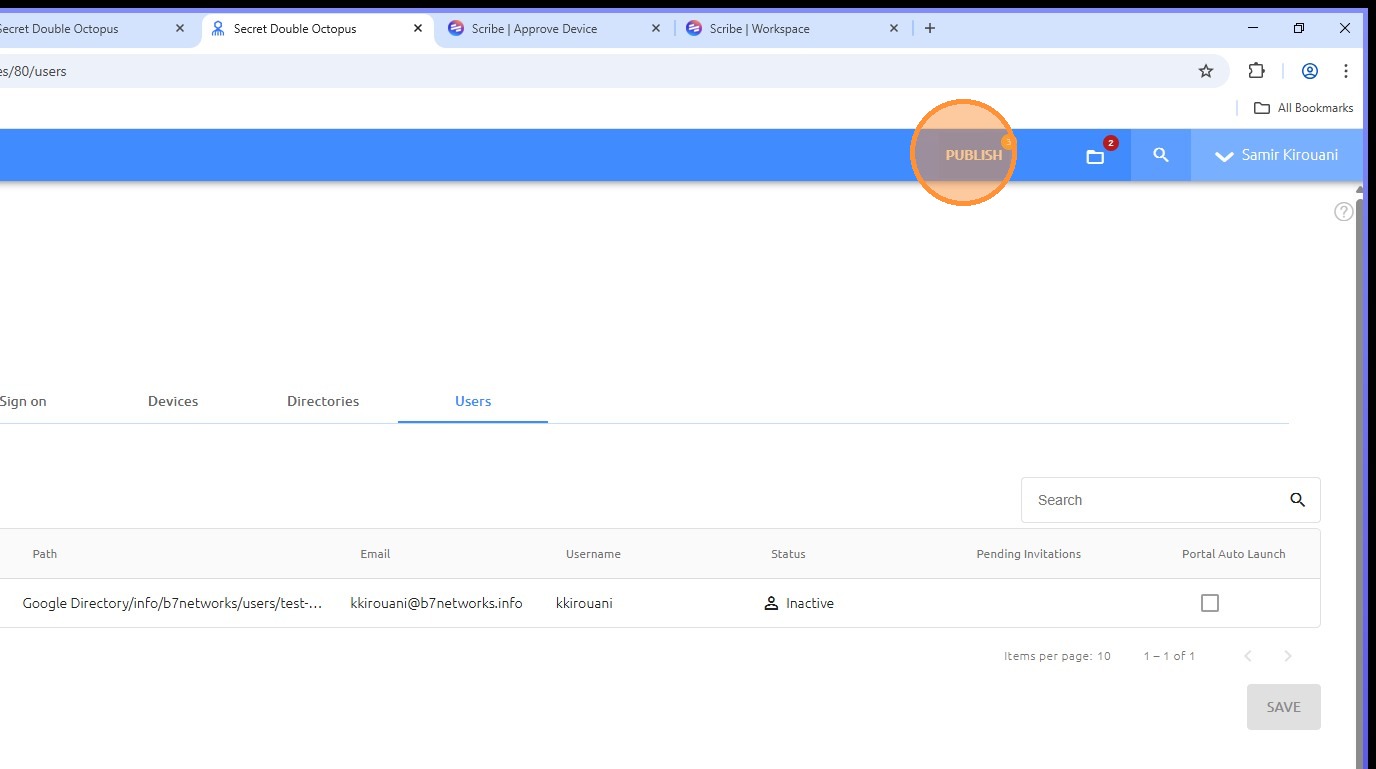Click the SAVE button
The height and width of the screenshot is (769, 1376).
(1284, 707)
